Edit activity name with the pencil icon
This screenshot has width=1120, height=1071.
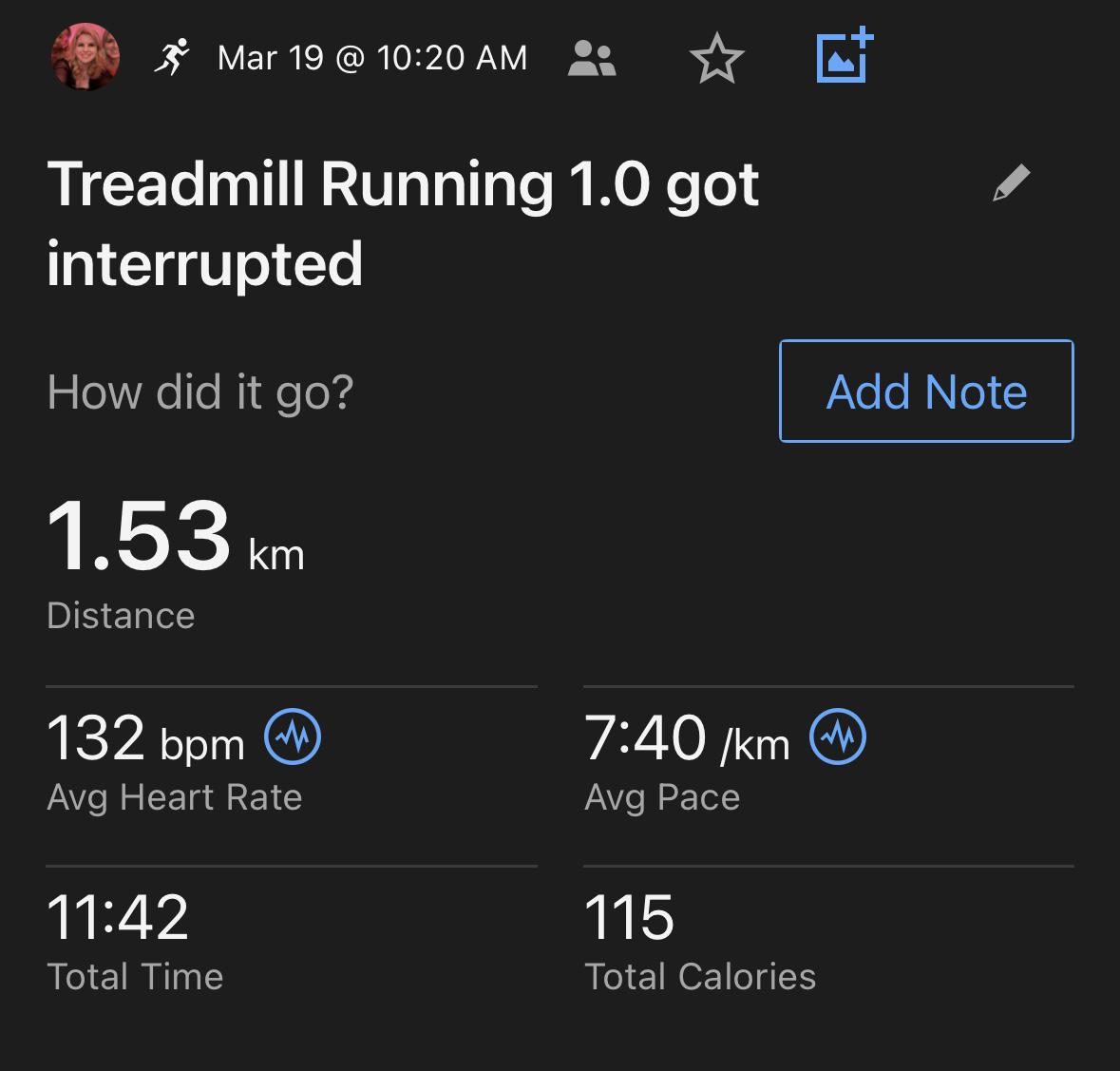[1011, 182]
